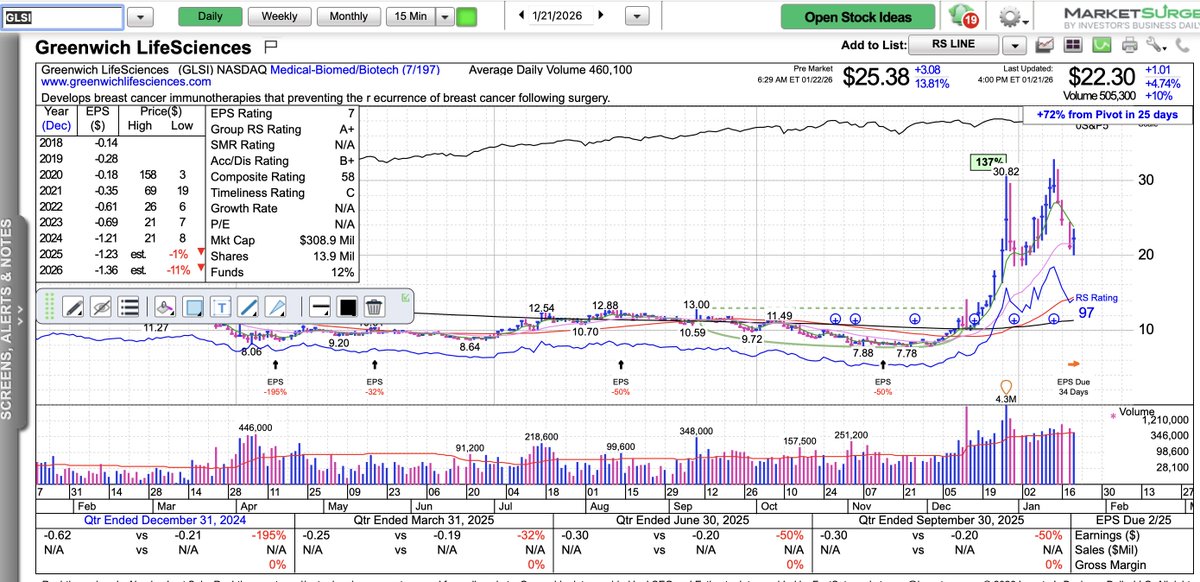Toggle hide drawings crossed-eye icon
The width and height of the screenshot is (1200, 582).
pyautogui.click(x=100, y=306)
